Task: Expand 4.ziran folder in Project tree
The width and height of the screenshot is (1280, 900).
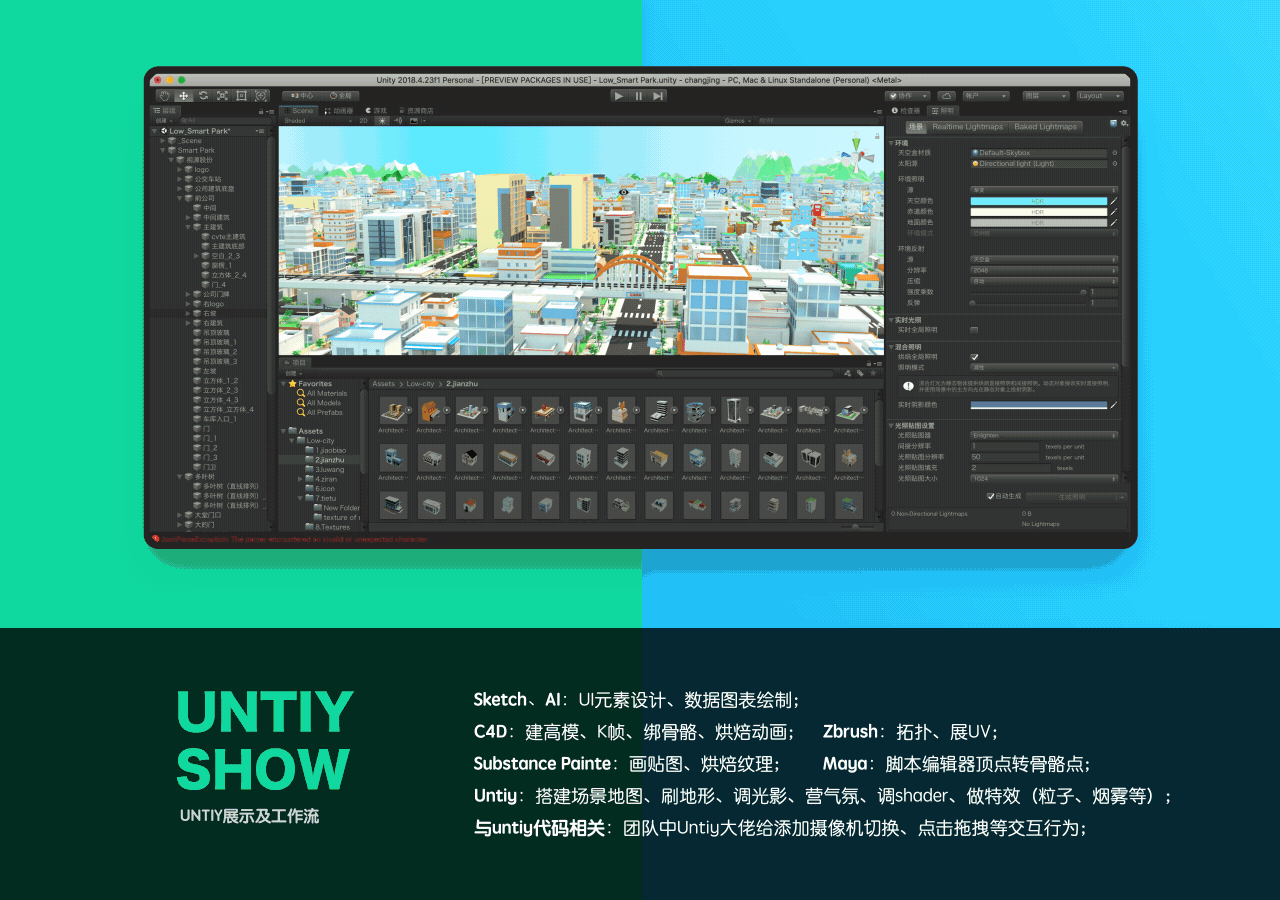Action: (301, 479)
